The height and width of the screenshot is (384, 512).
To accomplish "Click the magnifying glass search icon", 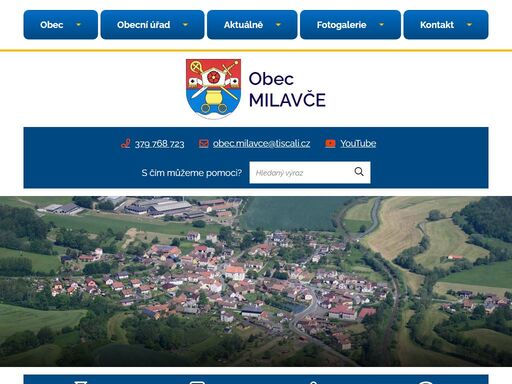I will [x=359, y=172].
